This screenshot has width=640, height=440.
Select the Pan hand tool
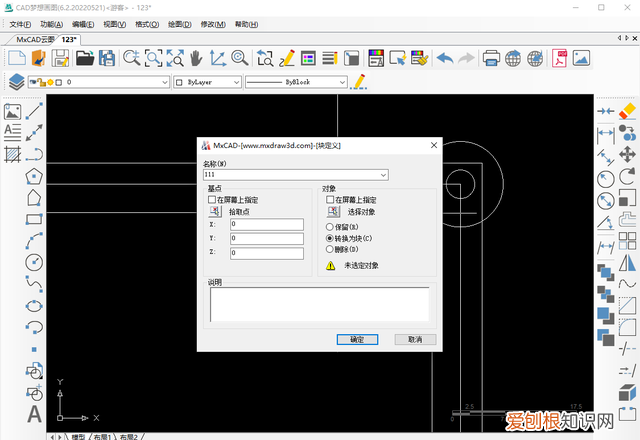(196, 58)
